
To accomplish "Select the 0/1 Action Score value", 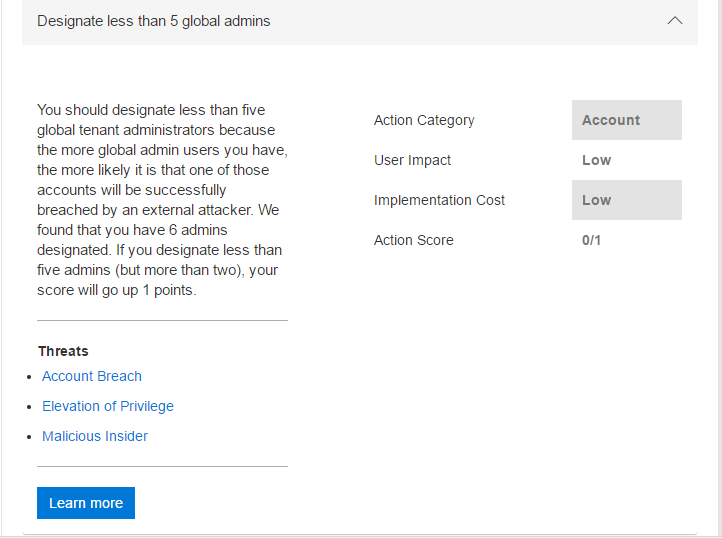I will pos(592,240).
